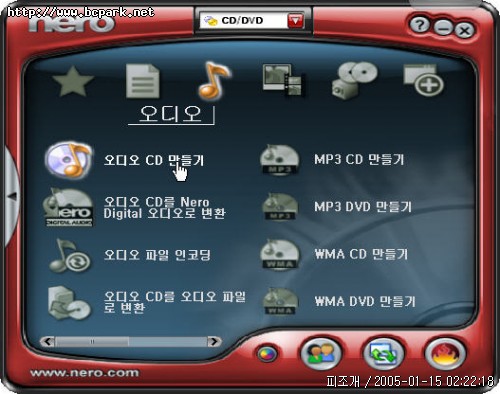Open the Extras plus category

423,80
